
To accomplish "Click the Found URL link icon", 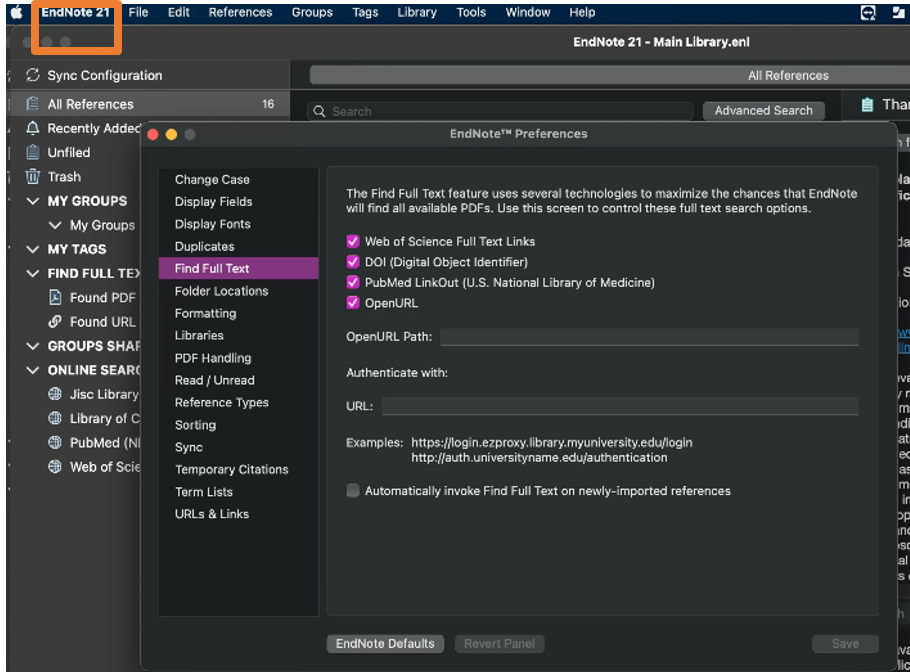I will click(x=56, y=322).
